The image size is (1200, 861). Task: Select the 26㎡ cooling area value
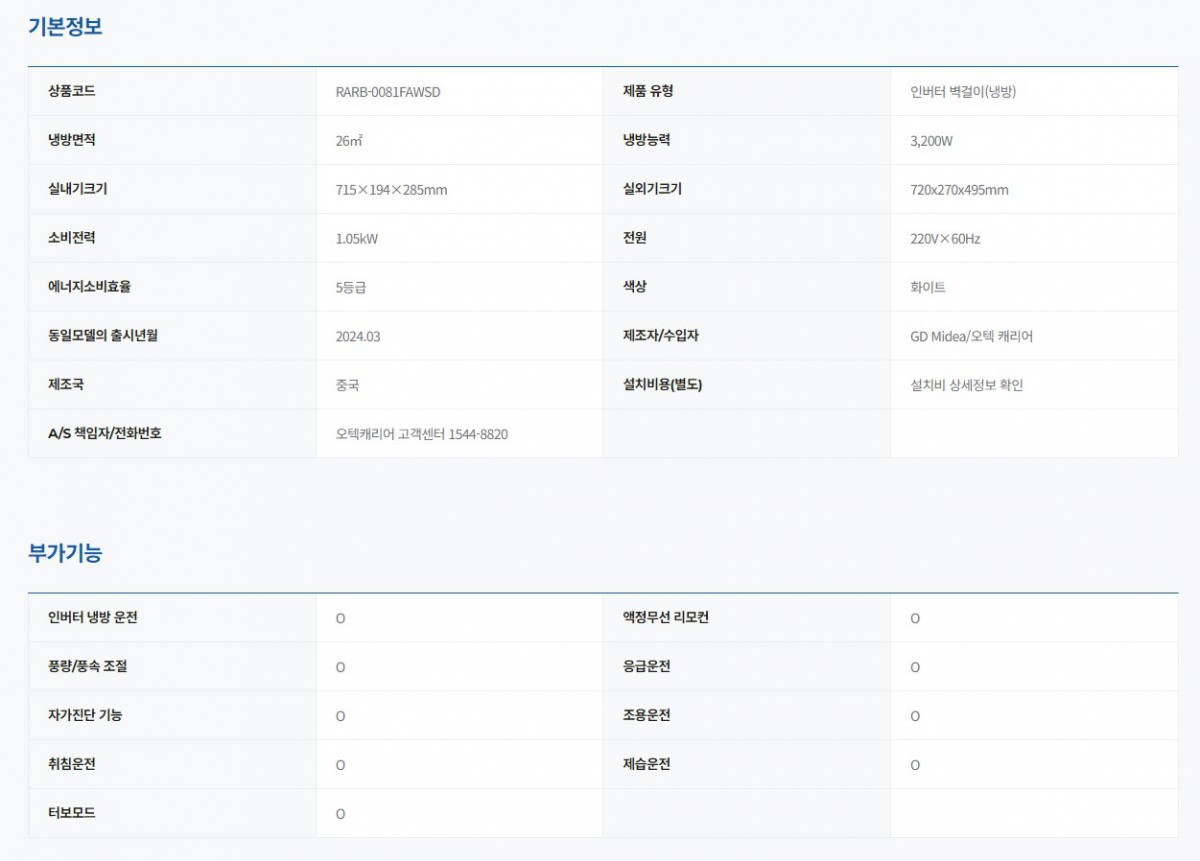click(x=349, y=141)
